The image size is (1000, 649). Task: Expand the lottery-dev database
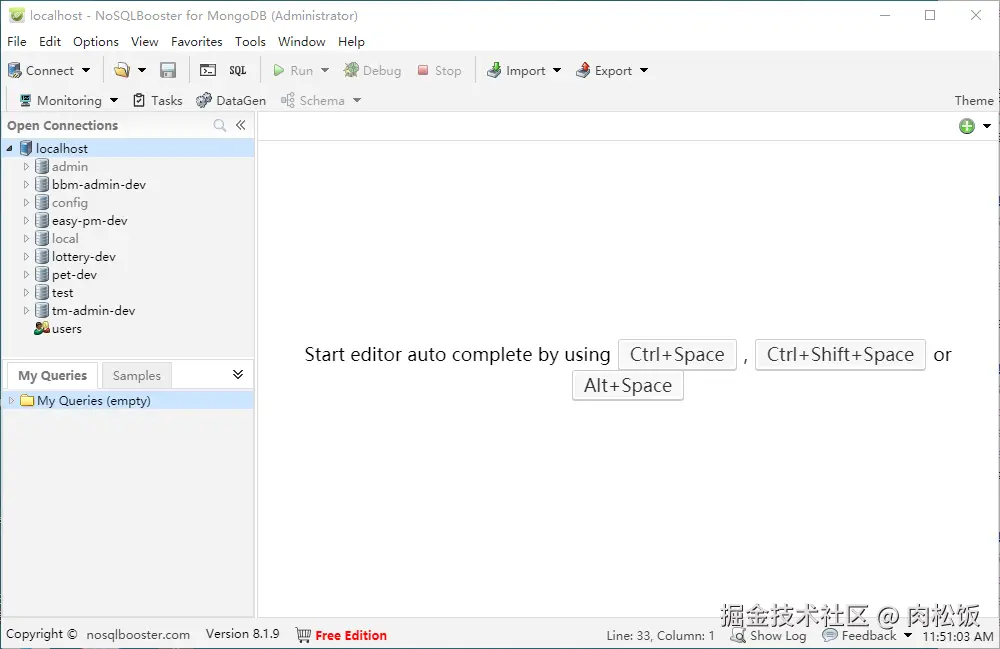26,256
